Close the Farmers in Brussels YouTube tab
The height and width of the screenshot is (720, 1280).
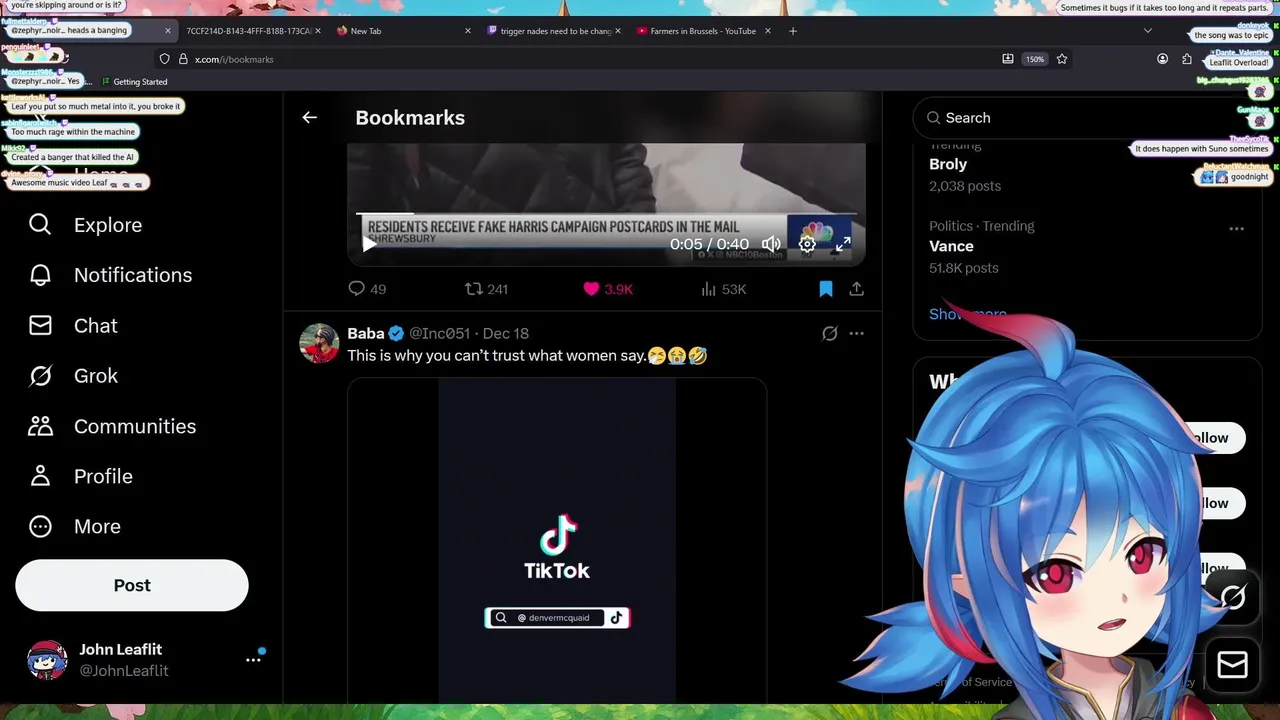[768, 31]
